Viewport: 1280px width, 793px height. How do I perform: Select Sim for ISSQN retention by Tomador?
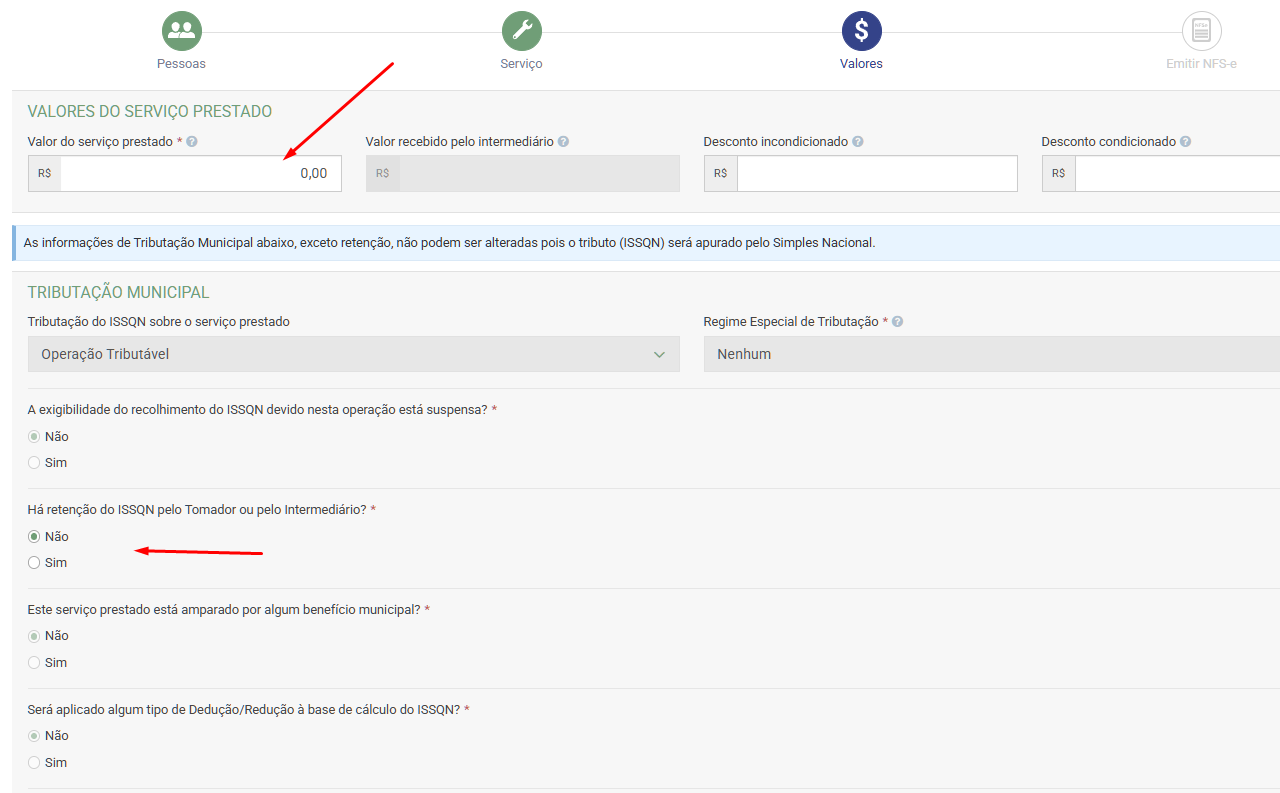34,563
